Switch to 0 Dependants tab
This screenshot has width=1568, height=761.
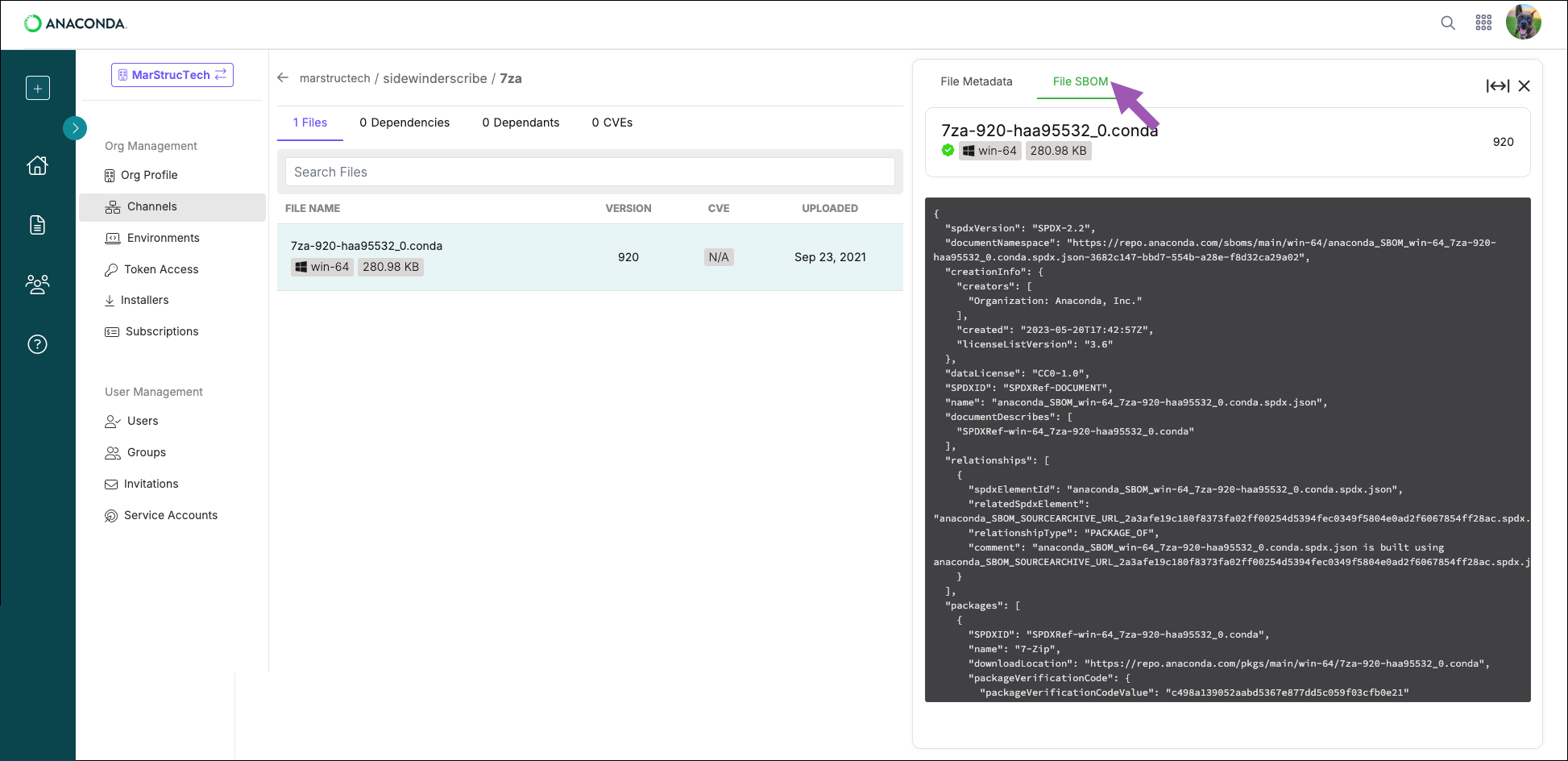pos(521,123)
